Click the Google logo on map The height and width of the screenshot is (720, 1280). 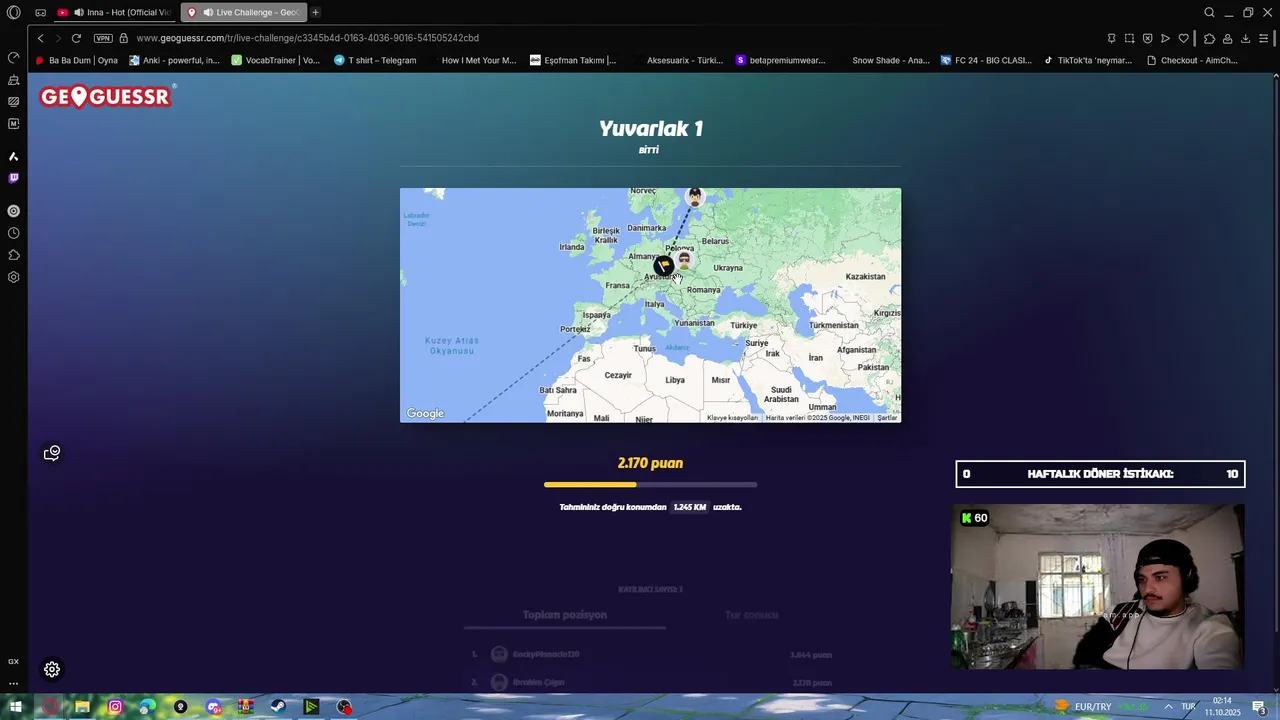(425, 414)
